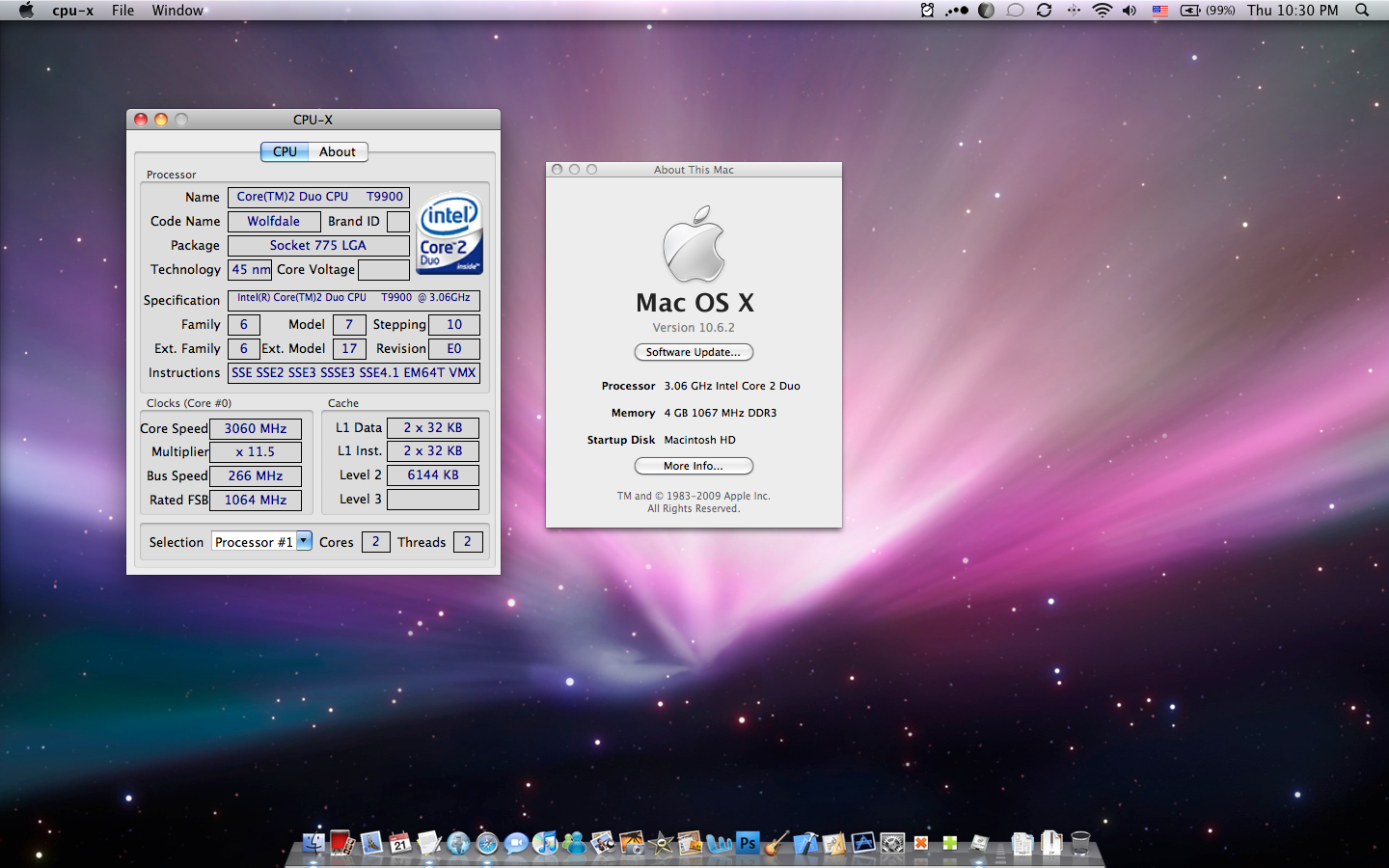The image size is (1389, 868).
Task: Open iTunes in the dock
Action: point(545,844)
